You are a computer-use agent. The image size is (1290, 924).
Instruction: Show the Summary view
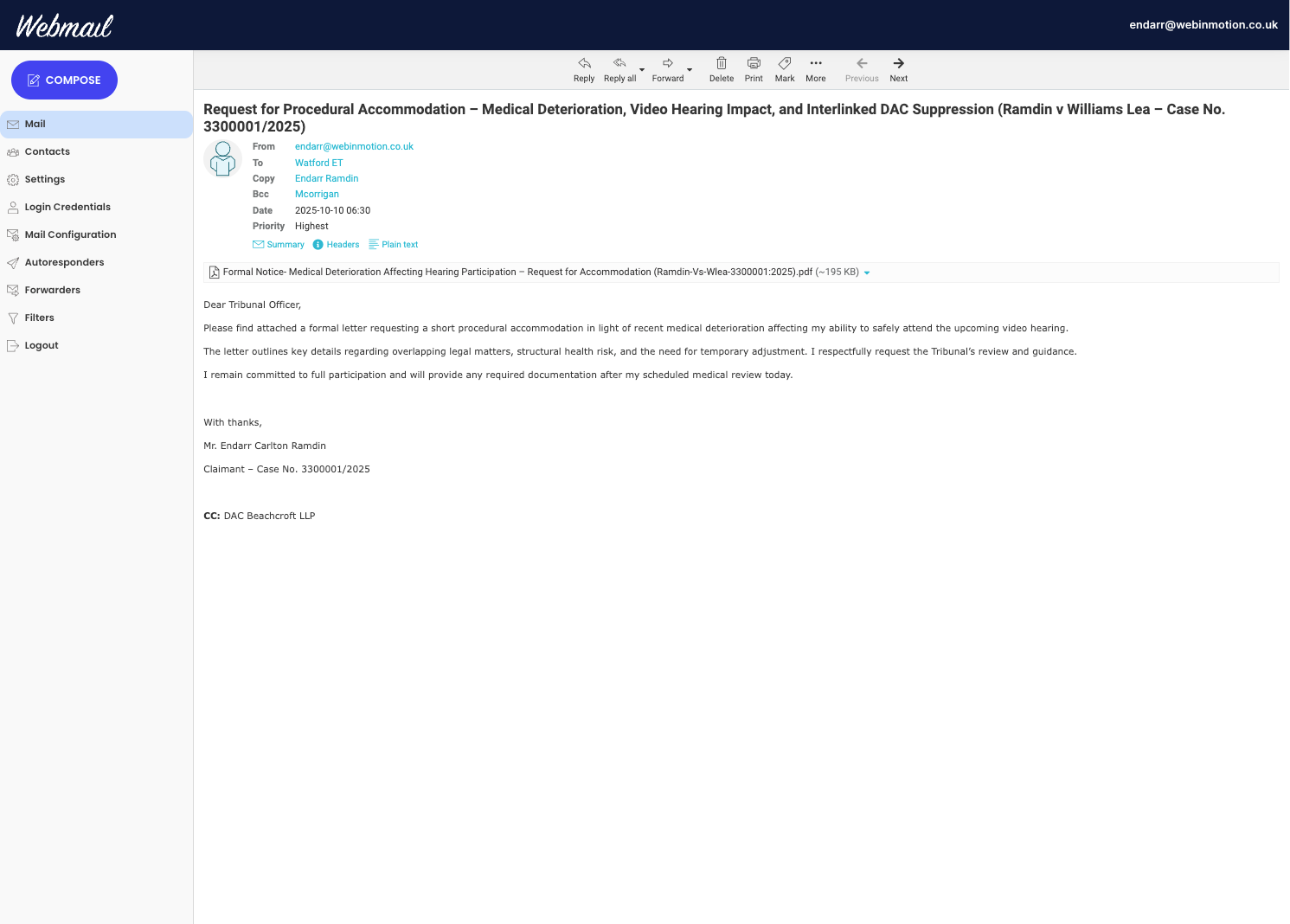(279, 244)
